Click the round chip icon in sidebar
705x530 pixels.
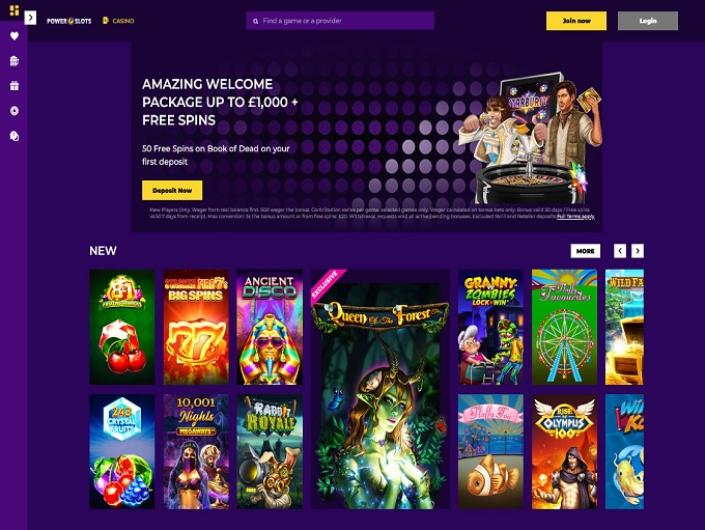click(14, 111)
